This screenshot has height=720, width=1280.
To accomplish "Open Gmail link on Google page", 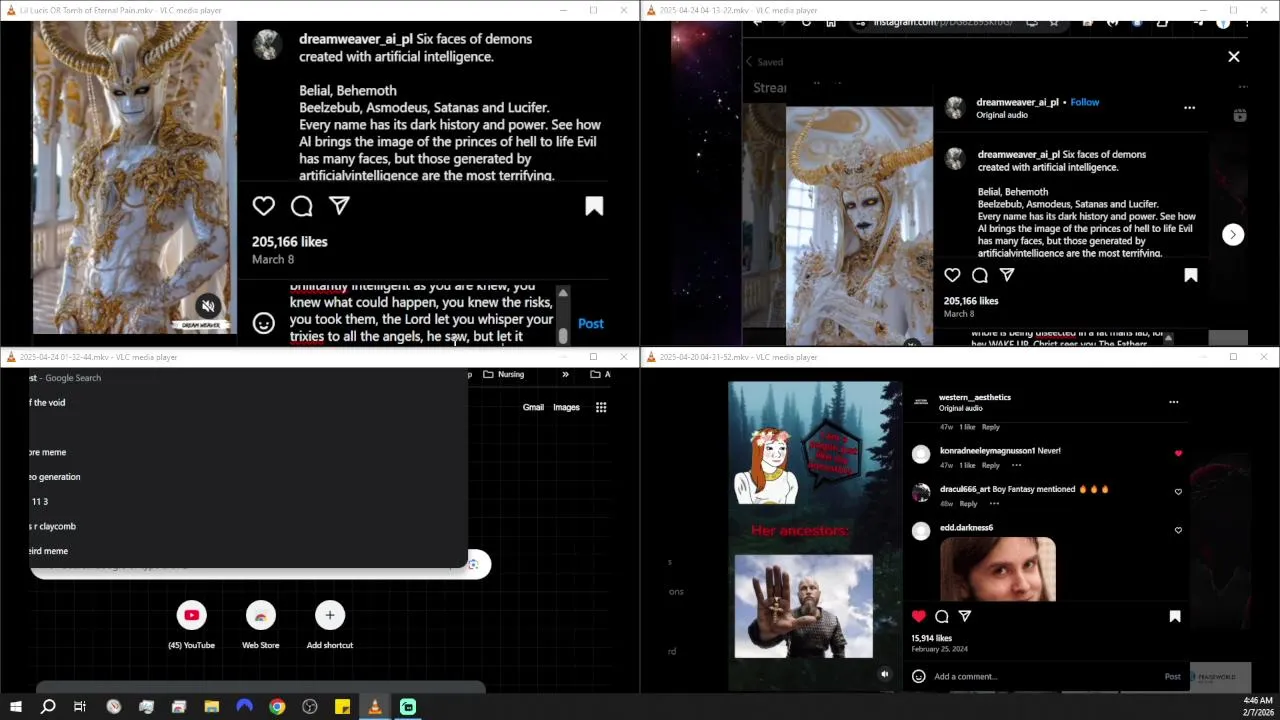I will [x=533, y=407].
